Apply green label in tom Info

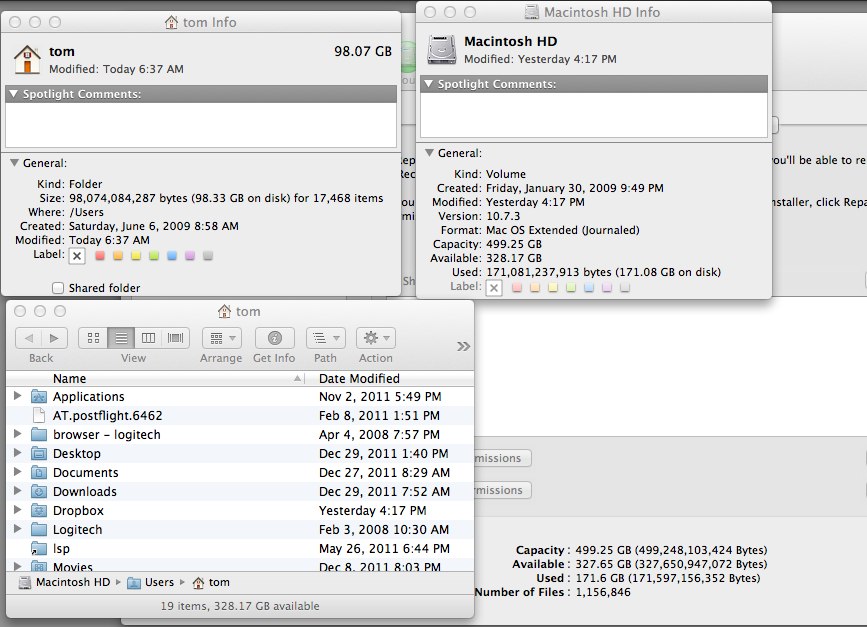(154, 255)
